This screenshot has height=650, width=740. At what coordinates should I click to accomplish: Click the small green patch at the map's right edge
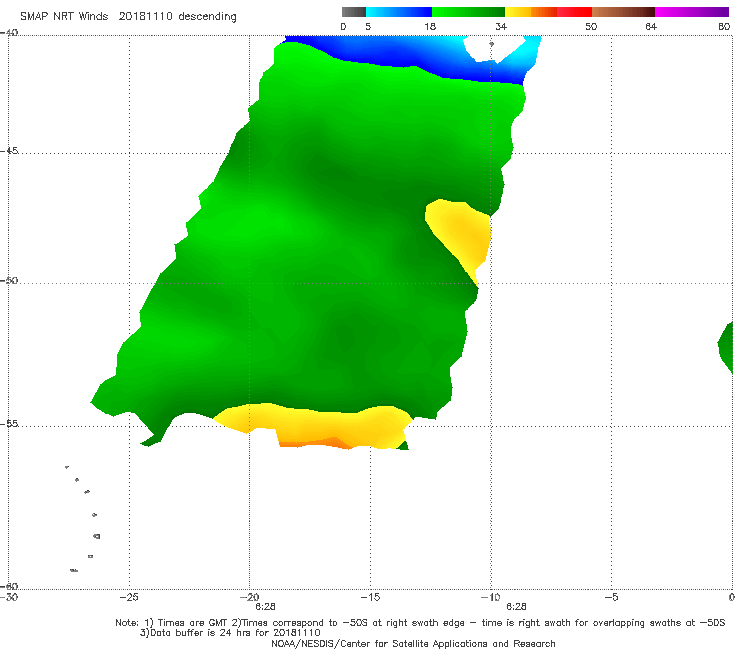click(726, 347)
